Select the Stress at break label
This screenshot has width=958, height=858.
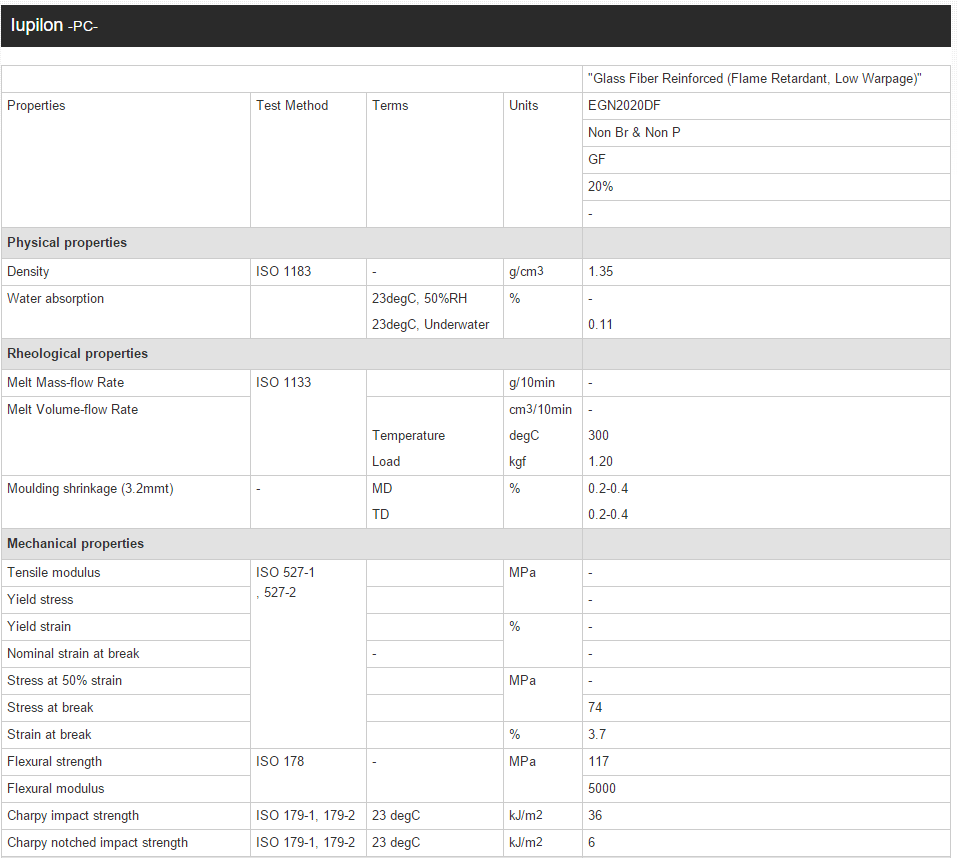click(x=50, y=707)
